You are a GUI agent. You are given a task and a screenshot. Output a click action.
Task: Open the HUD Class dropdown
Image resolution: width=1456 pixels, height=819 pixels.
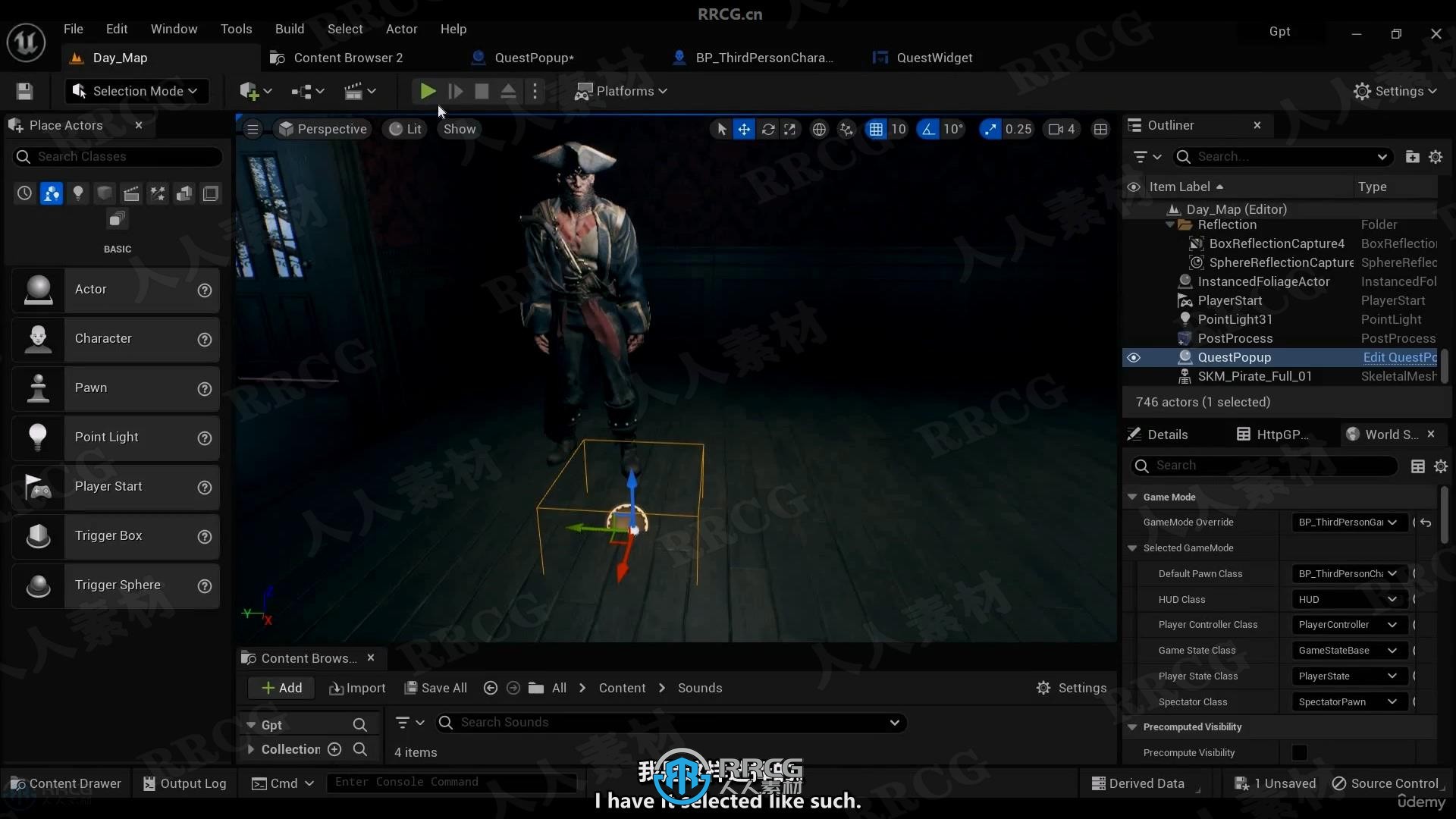click(x=1348, y=599)
